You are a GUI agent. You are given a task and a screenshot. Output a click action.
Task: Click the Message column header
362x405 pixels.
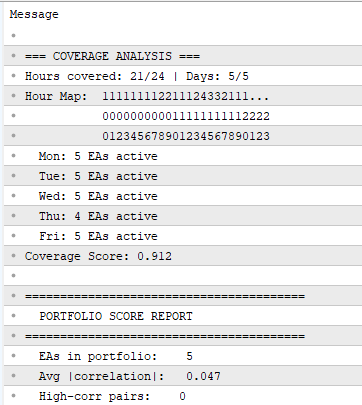pyautogui.click(x=34, y=14)
